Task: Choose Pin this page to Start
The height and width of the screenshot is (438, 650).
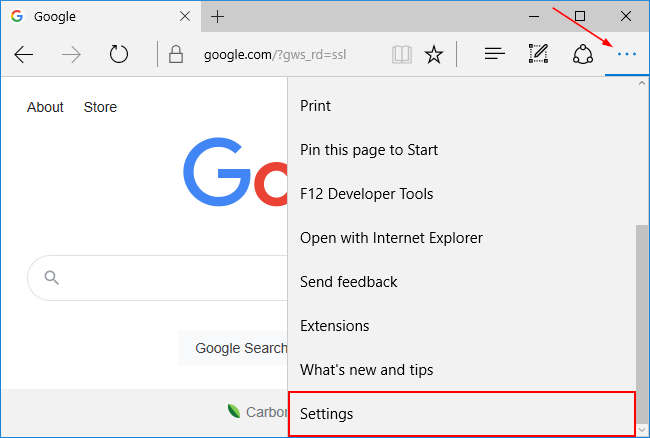Action: tap(461, 150)
